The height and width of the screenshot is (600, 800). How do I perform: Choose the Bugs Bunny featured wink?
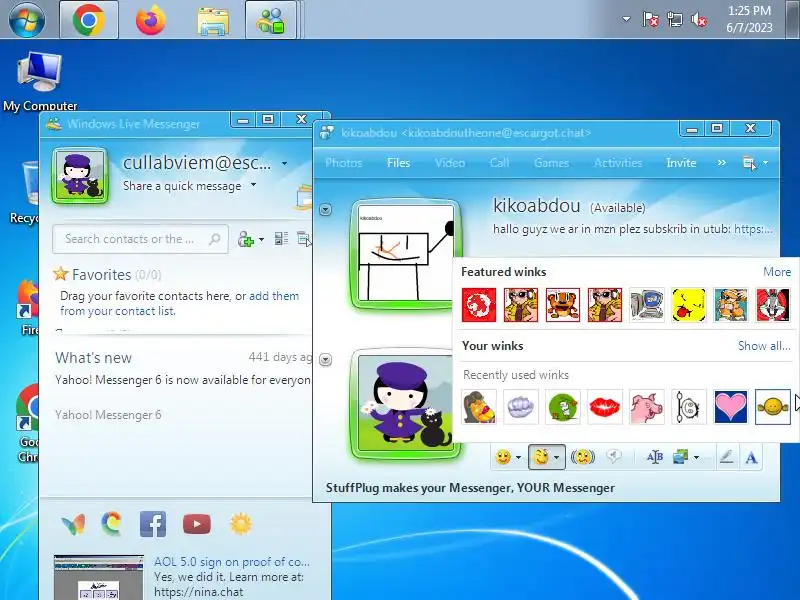(x=772, y=305)
